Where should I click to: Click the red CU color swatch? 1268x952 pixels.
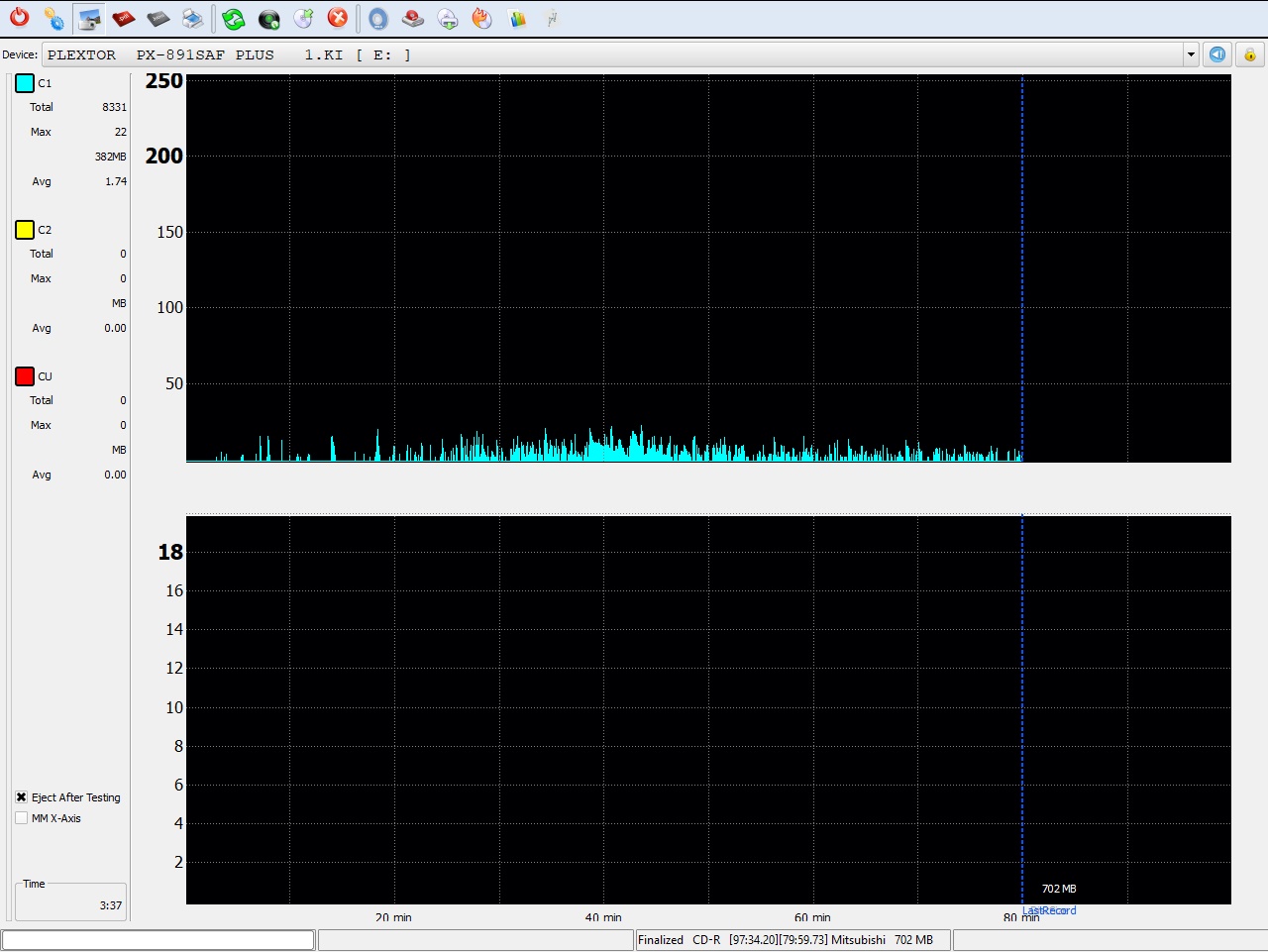click(x=25, y=376)
